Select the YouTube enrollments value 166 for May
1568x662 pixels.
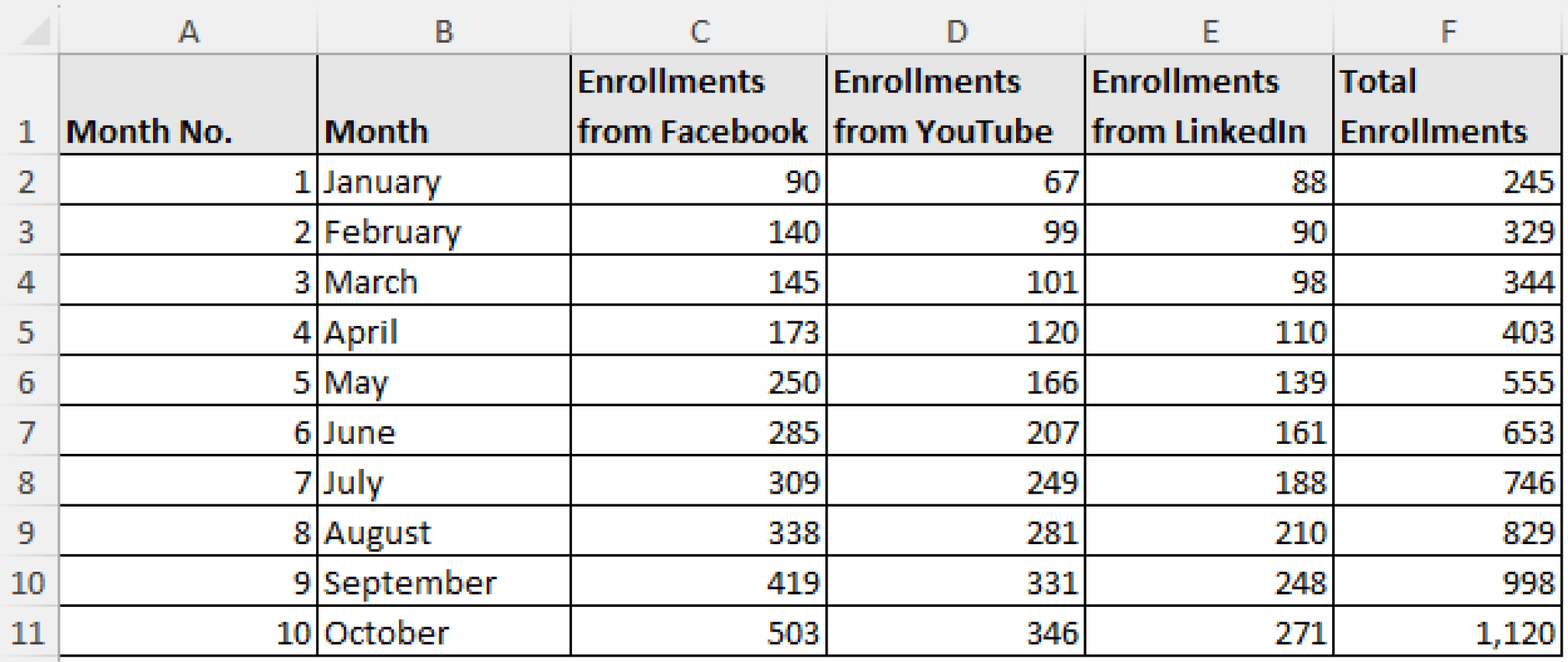click(957, 381)
